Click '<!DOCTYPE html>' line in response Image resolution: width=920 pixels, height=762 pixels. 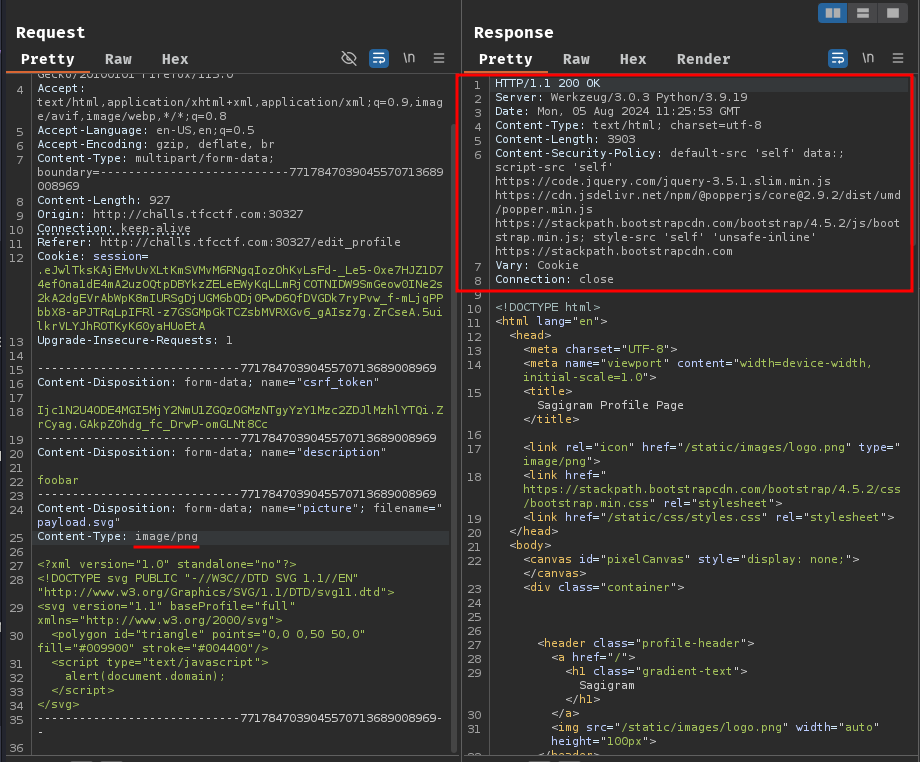pos(547,307)
